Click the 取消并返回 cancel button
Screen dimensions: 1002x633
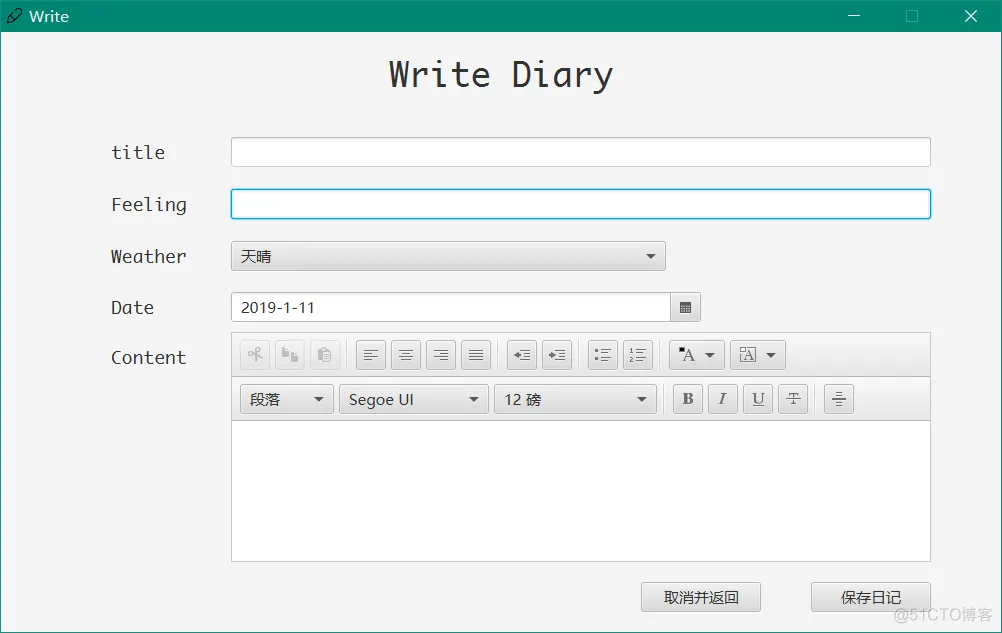[701, 597]
